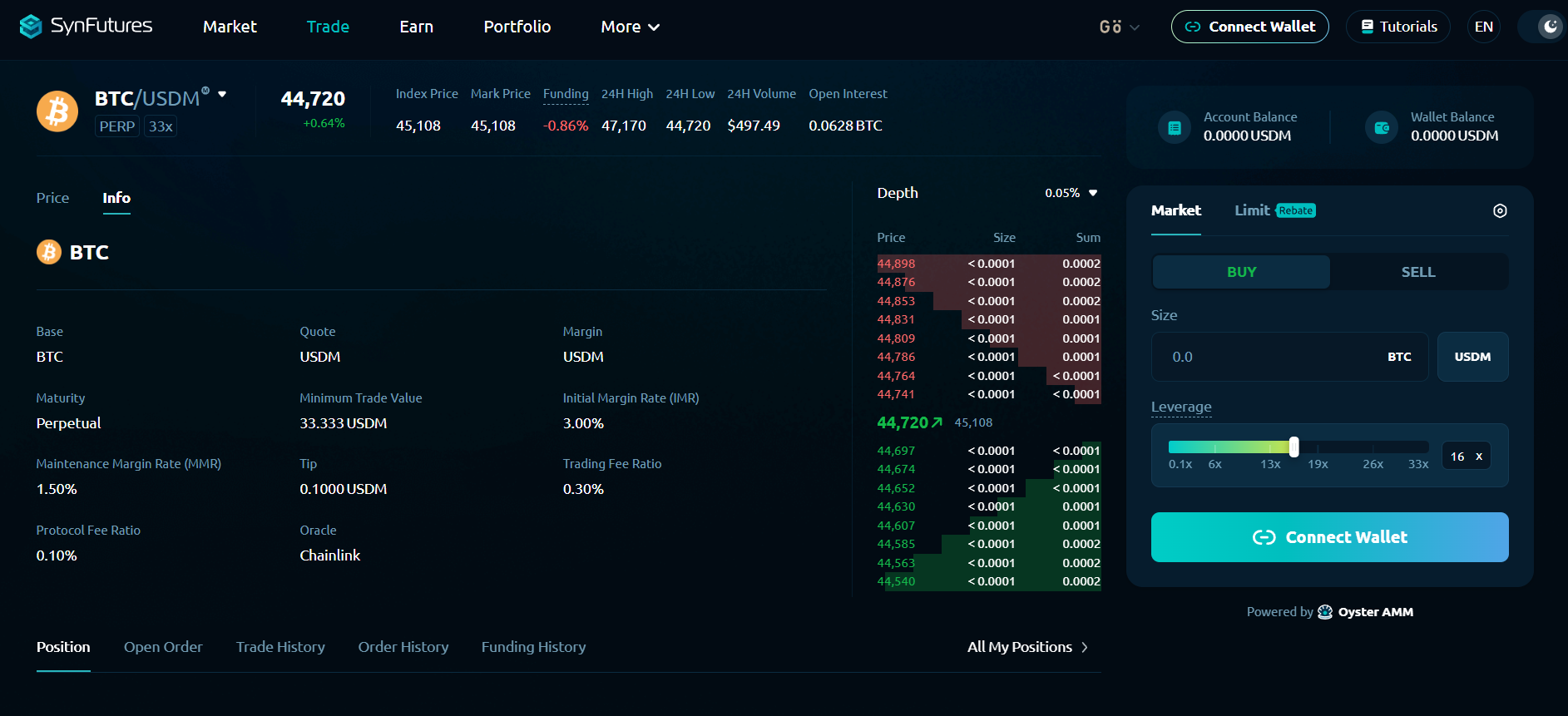This screenshot has height=716, width=1568.
Task: View Order History tab
Action: coord(403,647)
